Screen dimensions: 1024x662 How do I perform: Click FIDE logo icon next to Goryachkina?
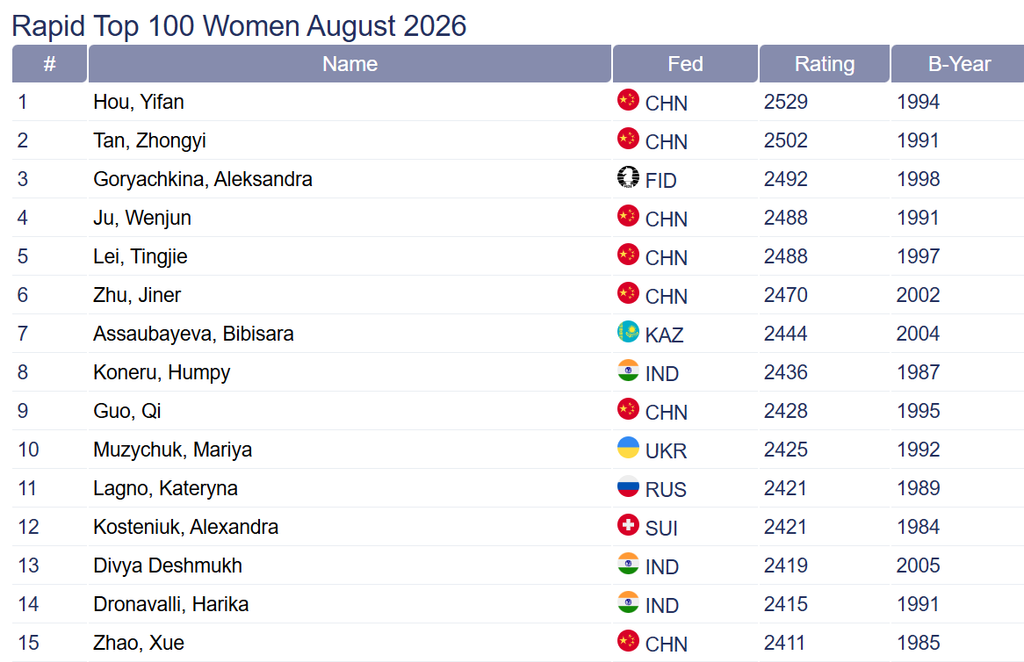(x=628, y=177)
